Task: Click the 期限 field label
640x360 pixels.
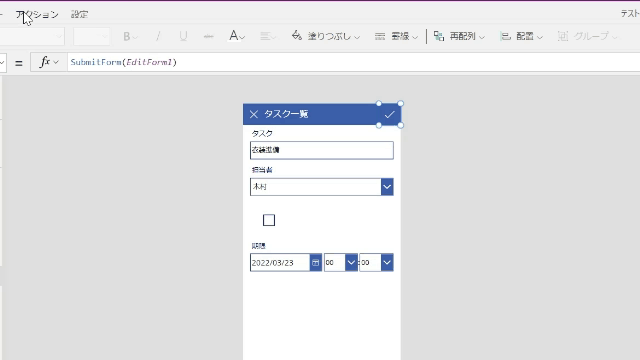Action: point(258,246)
